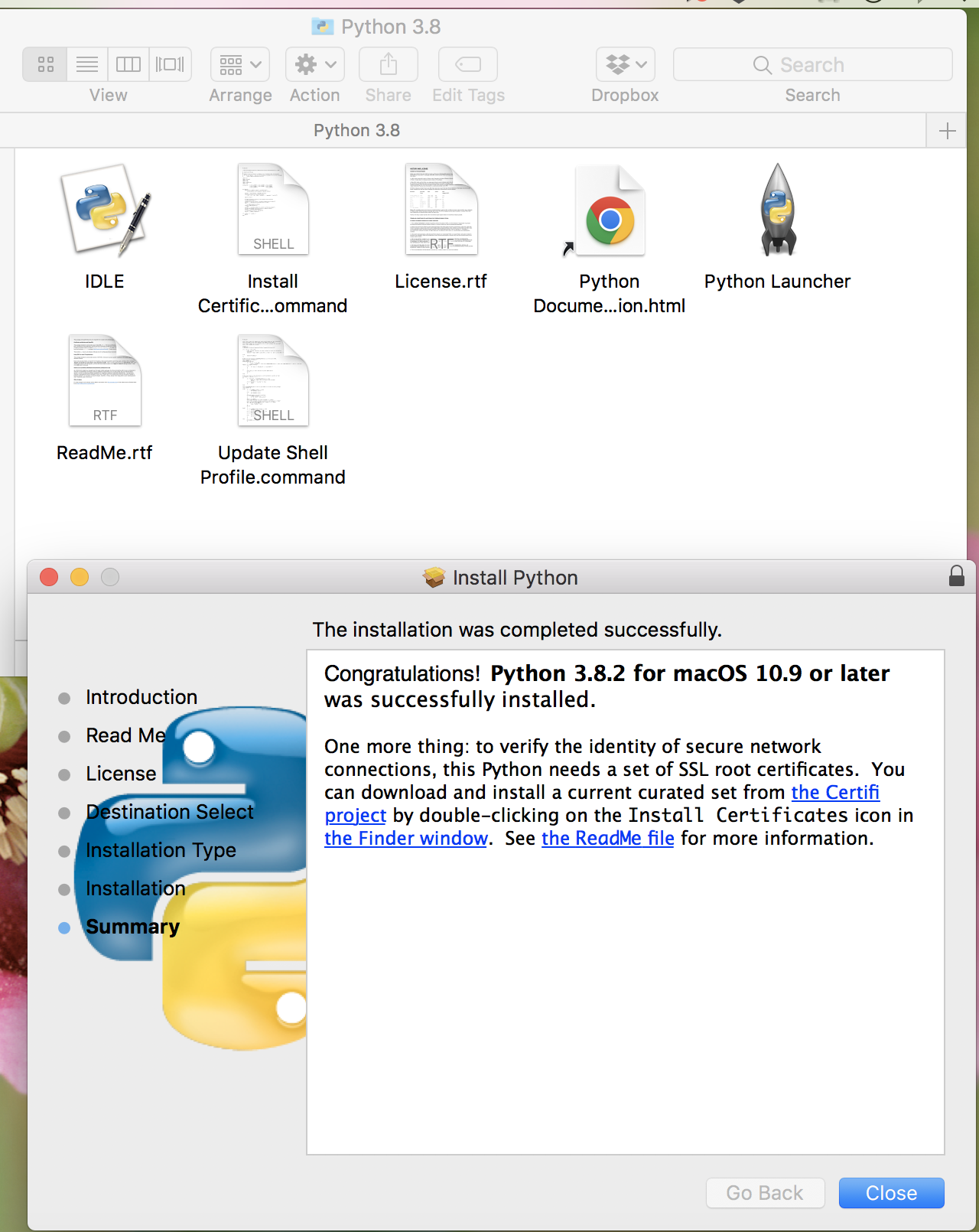Open the ReadMe file link
Screen dimensions: 979x1232
pyautogui.click(x=608, y=838)
